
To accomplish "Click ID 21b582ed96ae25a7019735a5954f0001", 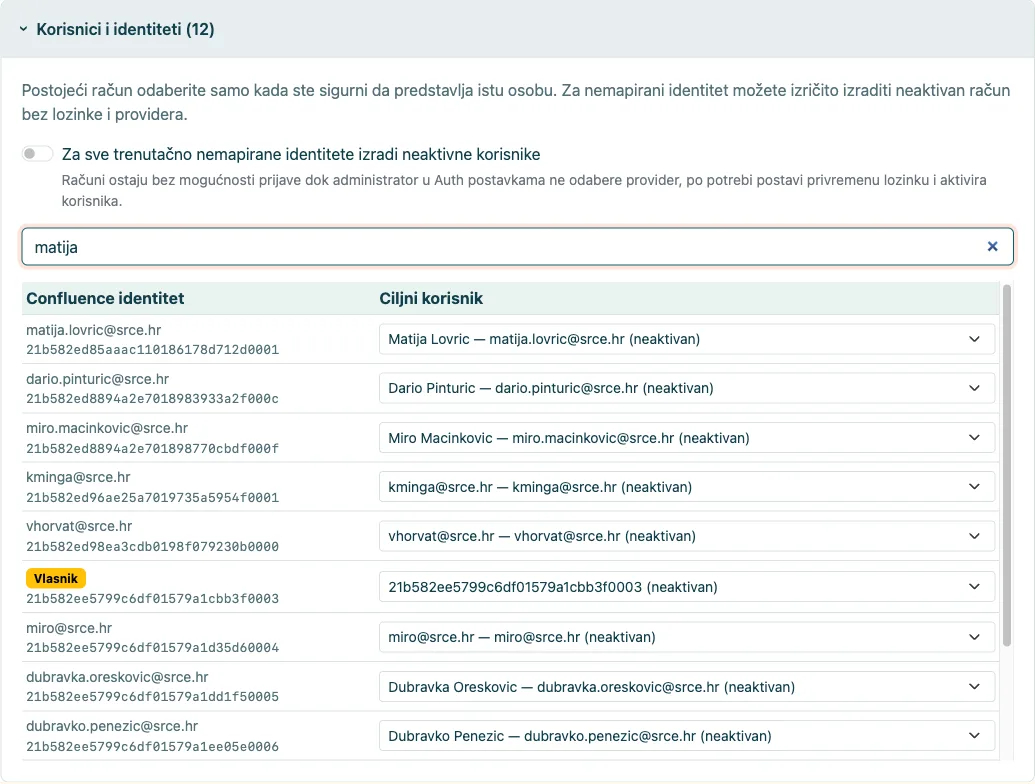I will 152,497.
